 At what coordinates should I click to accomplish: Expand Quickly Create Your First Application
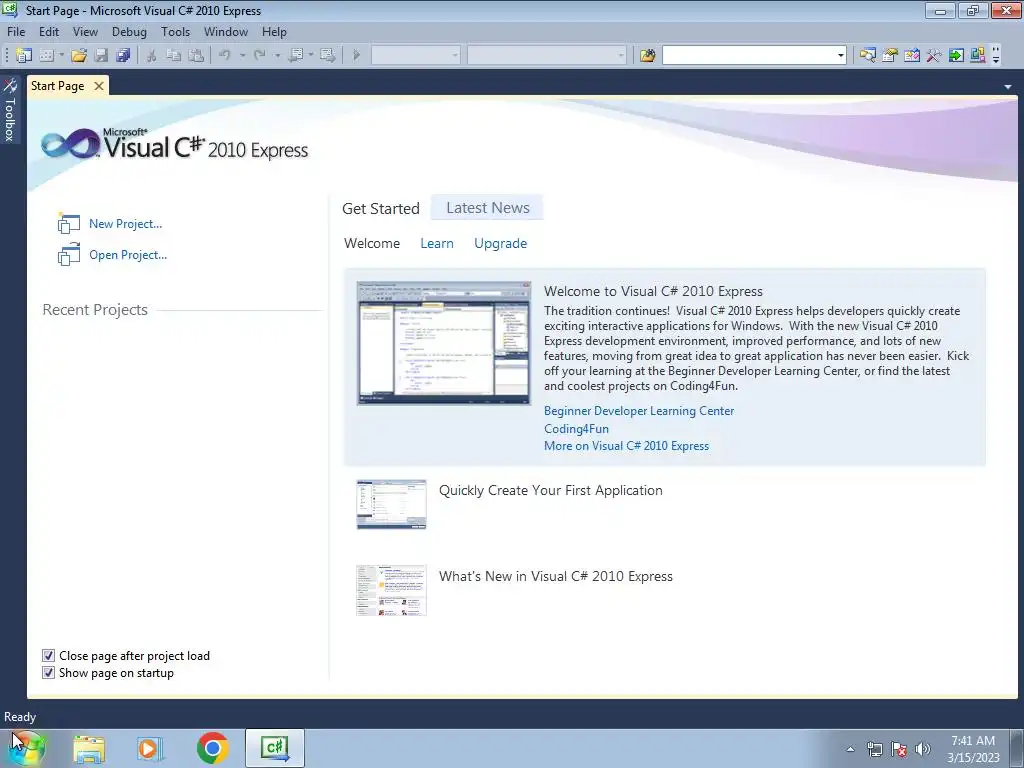(x=551, y=490)
